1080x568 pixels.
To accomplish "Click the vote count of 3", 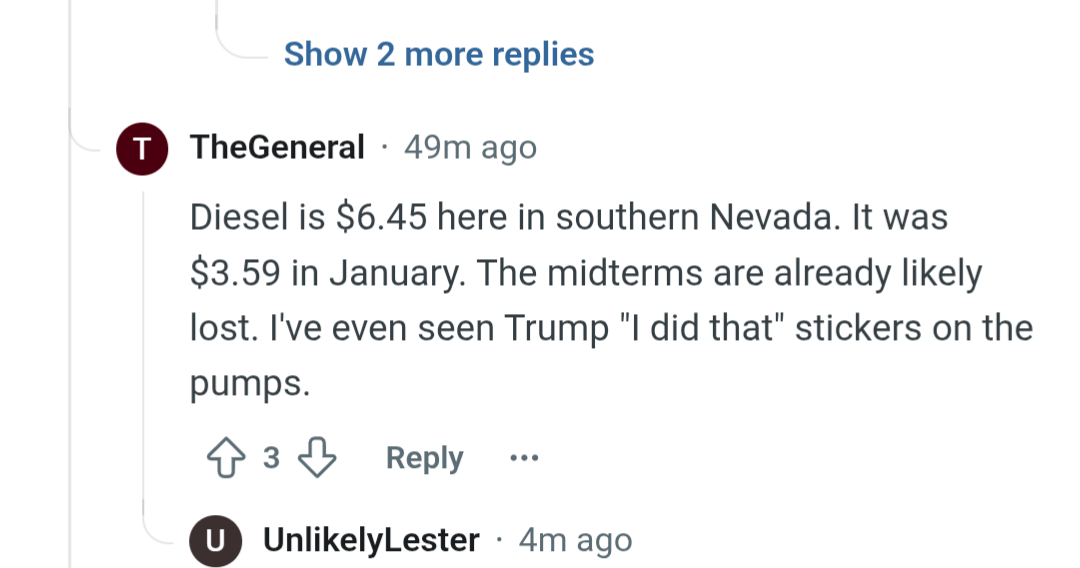I will [x=271, y=459].
